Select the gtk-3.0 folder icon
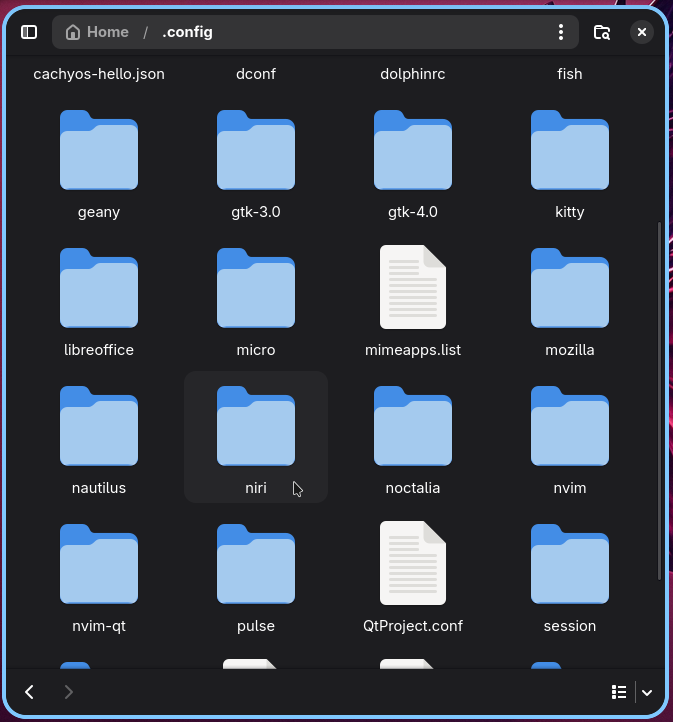Viewport: 673px width, 722px height. (x=256, y=150)
